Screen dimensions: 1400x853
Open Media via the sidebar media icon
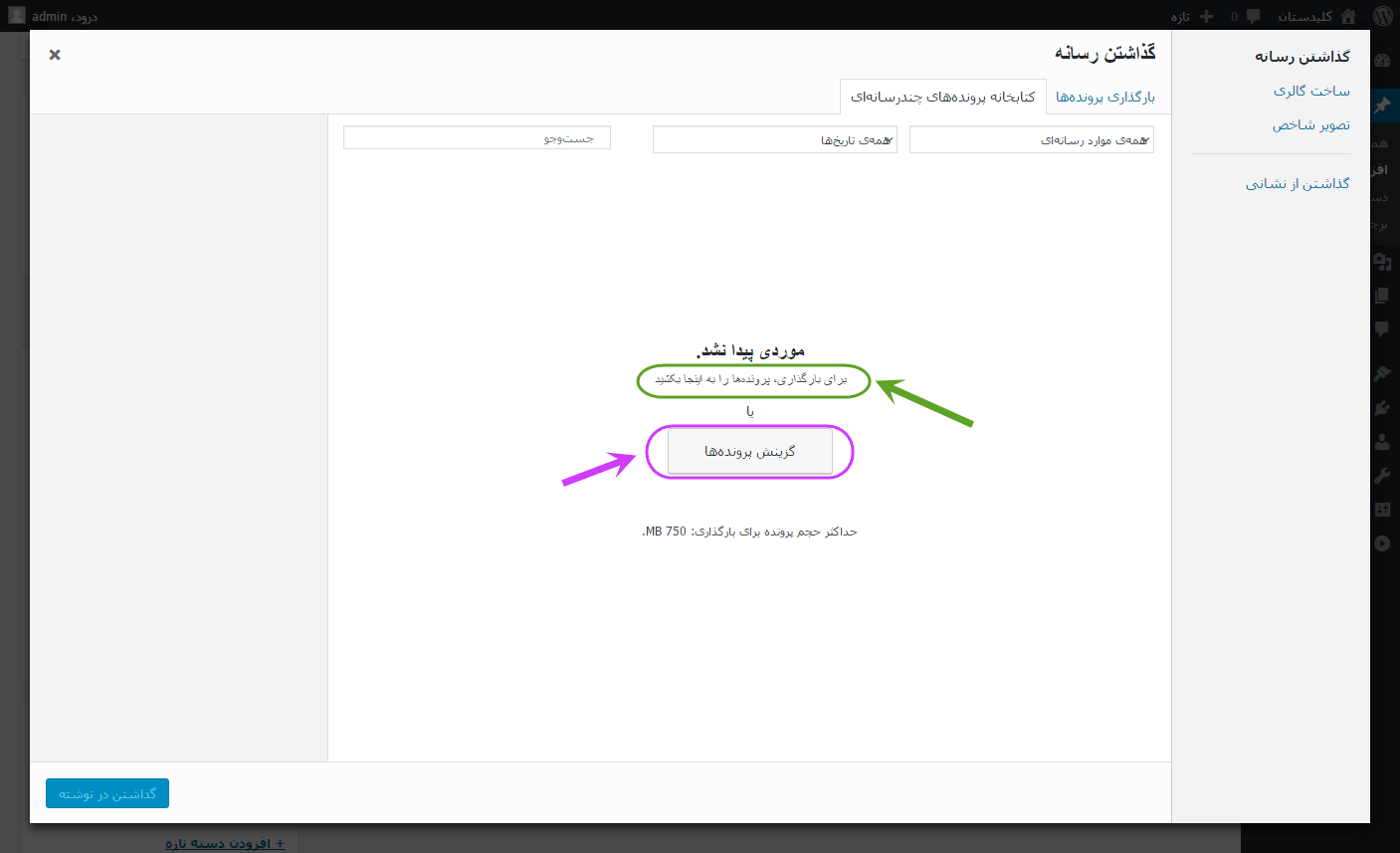point(1382,262)
